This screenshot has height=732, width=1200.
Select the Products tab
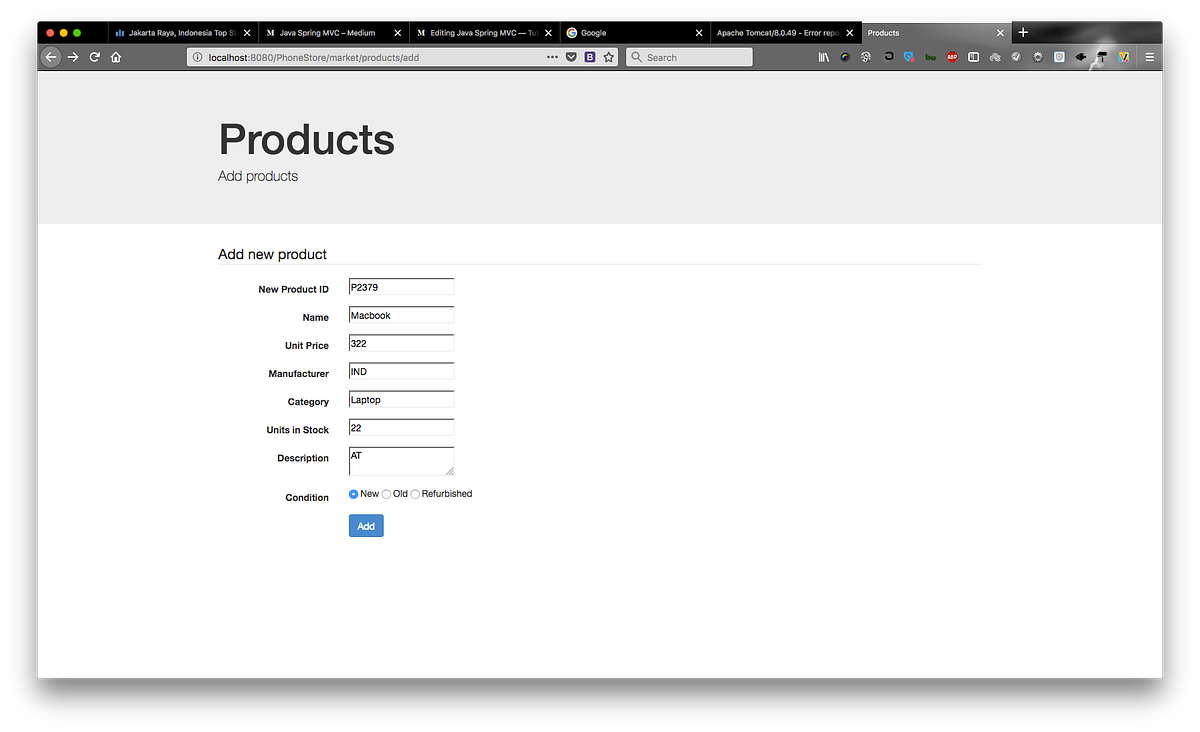click(x=936, y=33)
